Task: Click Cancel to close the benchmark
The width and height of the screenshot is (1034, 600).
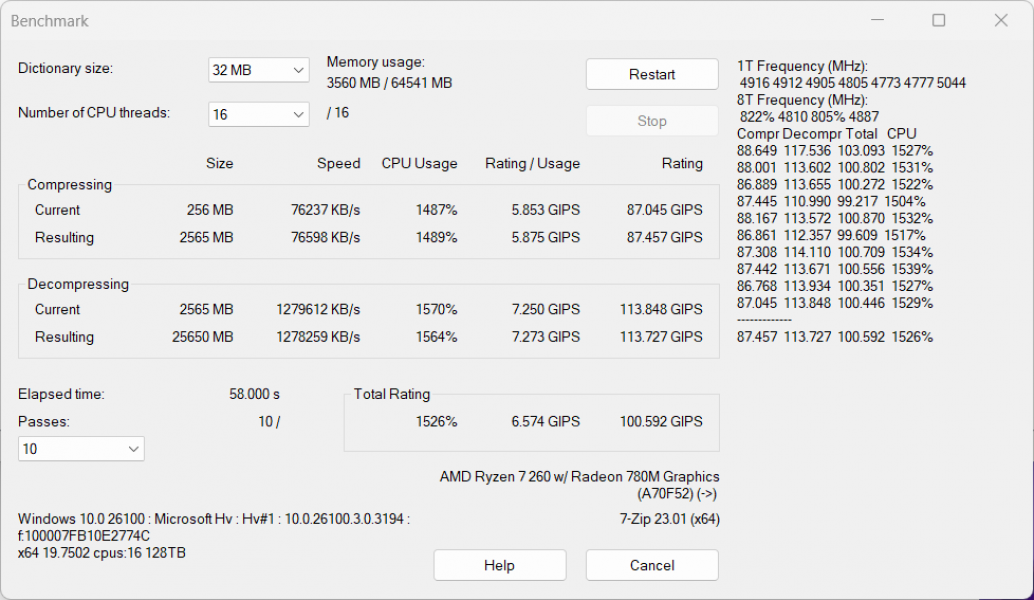Action: [651, 565]
